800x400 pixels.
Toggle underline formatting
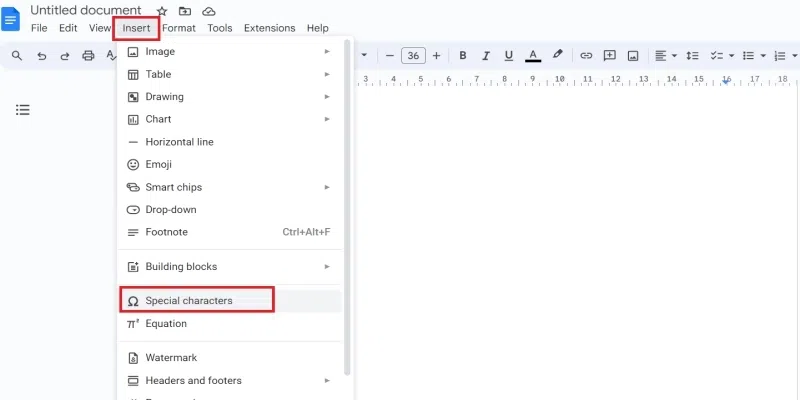[509, 56]
